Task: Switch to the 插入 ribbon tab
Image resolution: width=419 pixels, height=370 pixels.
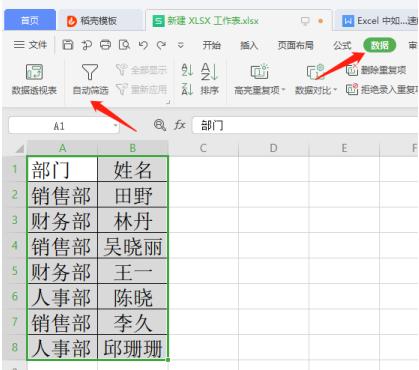Action: point(249,45)
